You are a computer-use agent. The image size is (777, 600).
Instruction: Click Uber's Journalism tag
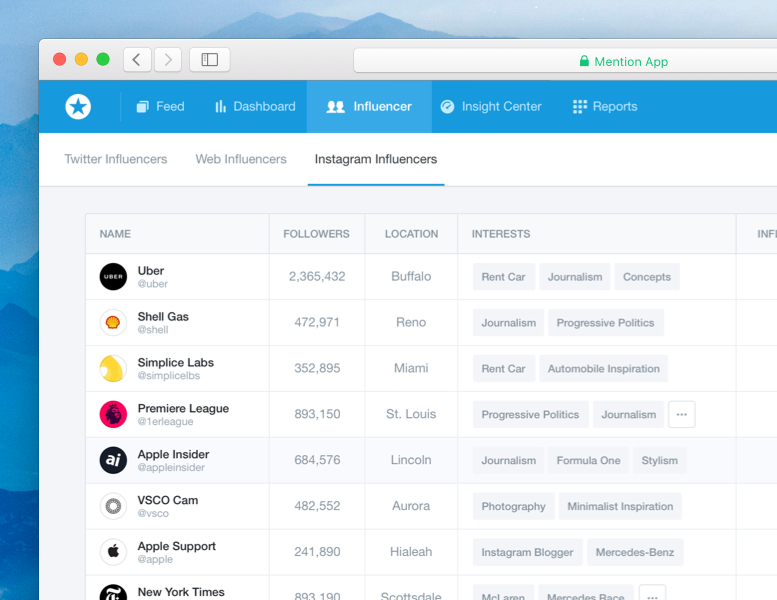pos(575,277)
